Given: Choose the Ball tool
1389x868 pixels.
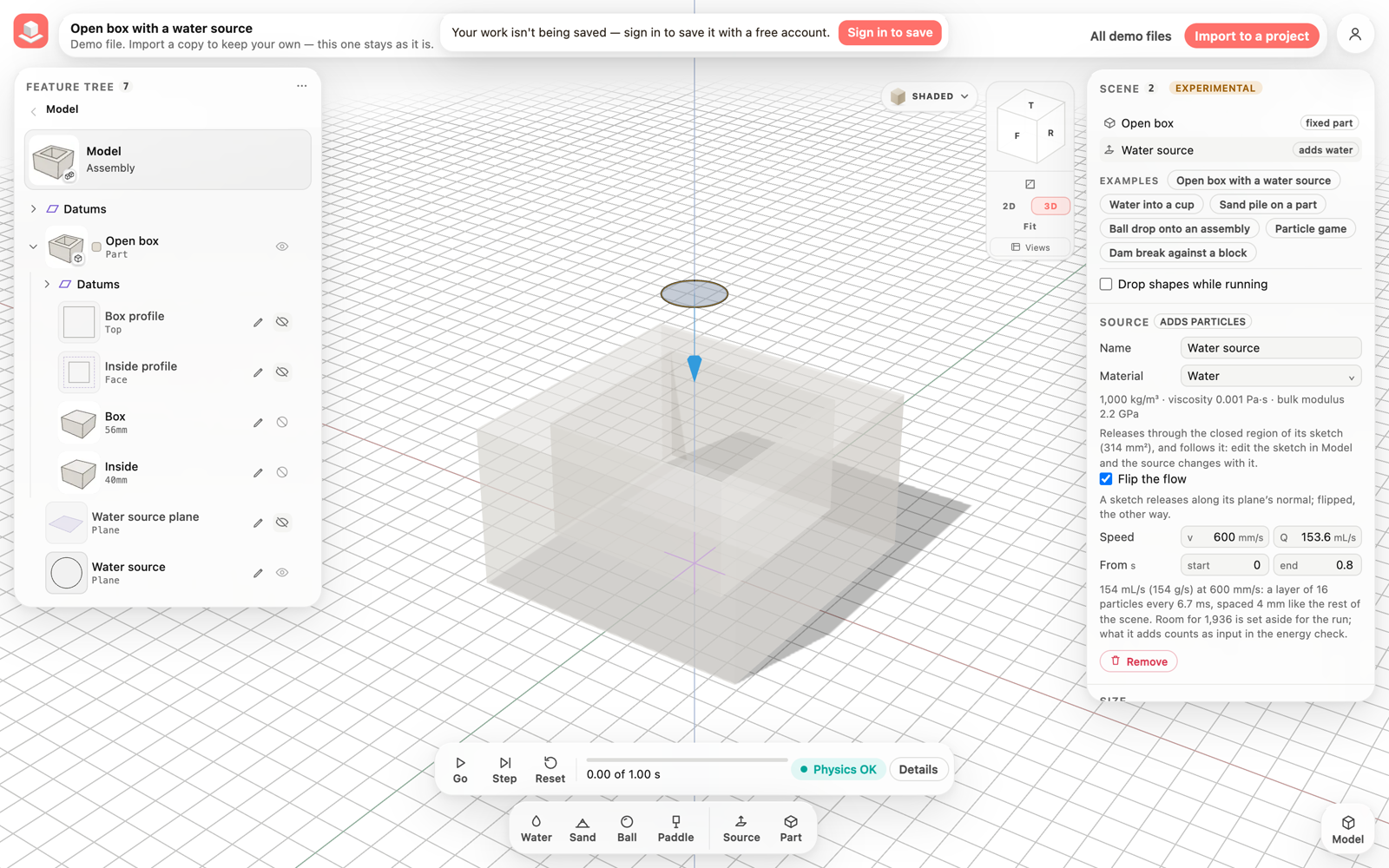Looking at the screenshot, I should (627, 829).
